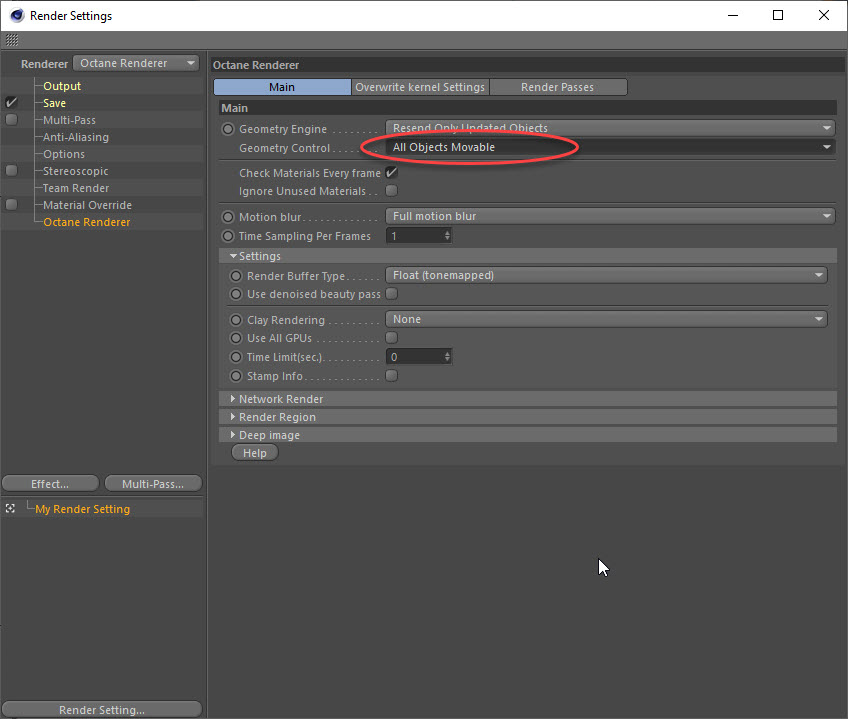Uncheck Check Materials Every frame
This screenshot has height=719, width=848.
[x=392, y=173]
